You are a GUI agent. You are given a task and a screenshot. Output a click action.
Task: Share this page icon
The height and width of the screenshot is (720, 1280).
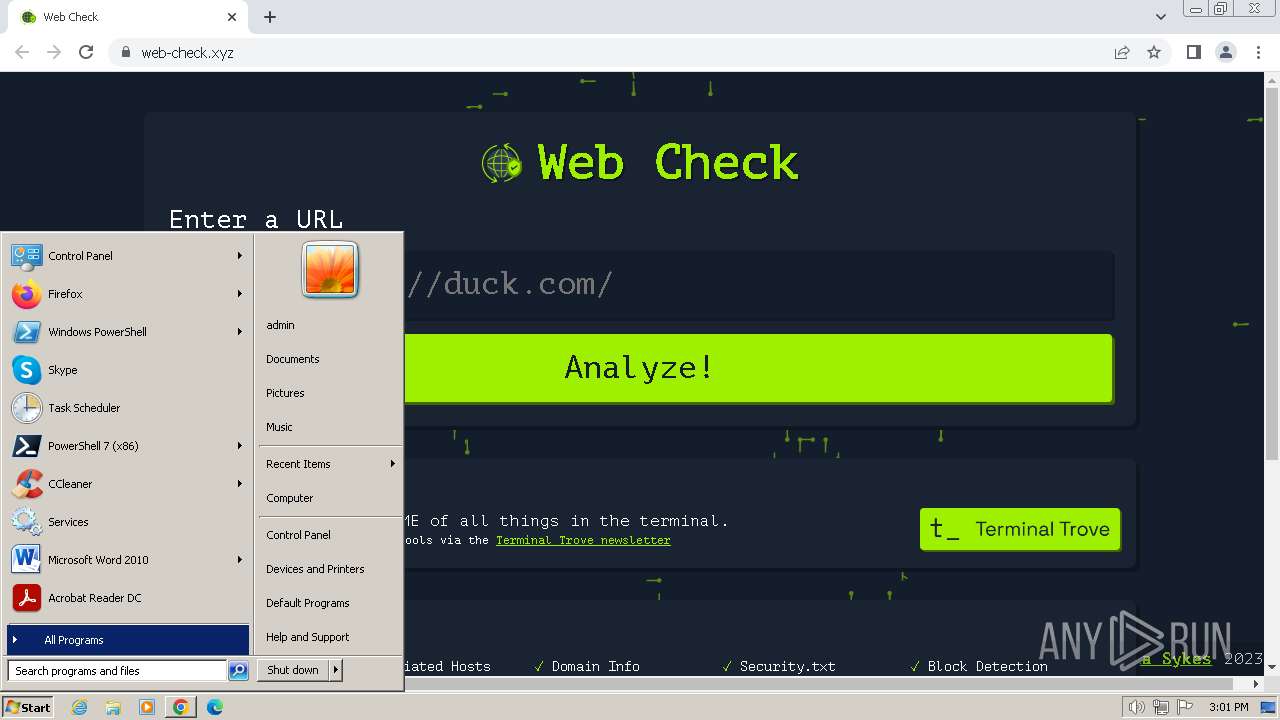pos(1122,52)
